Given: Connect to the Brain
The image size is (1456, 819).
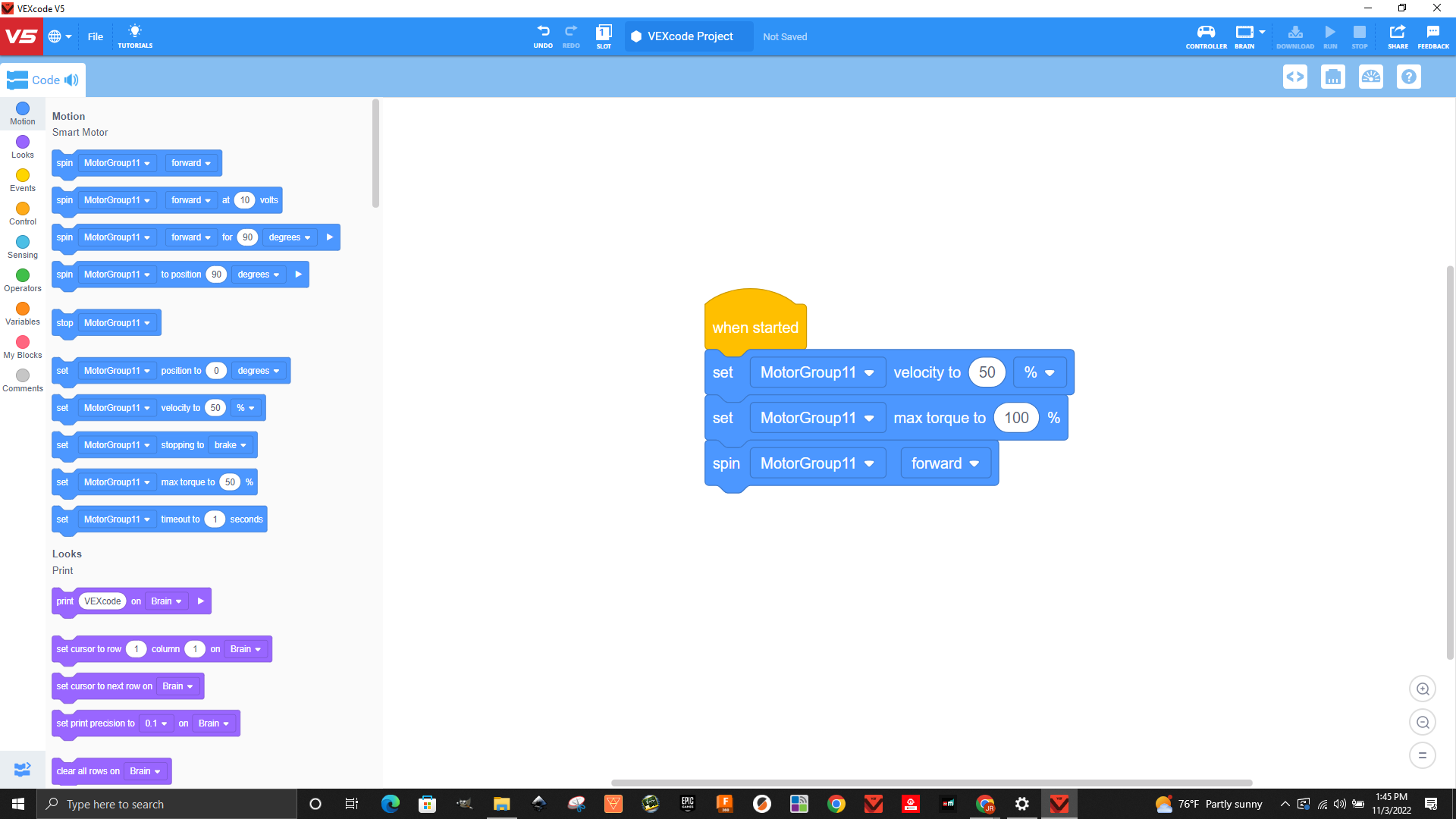Looking at the screenshot, I should click(x=1244, y=36).
